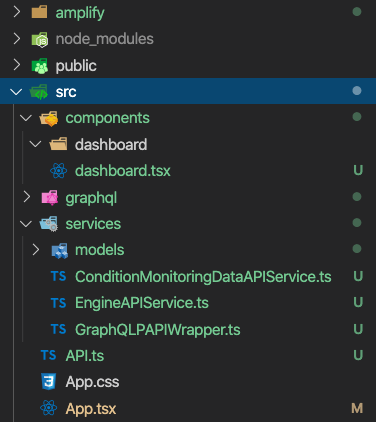Click the React icon beside dashboard.tsx
The image size is (376, 422).
coord(59,171)
